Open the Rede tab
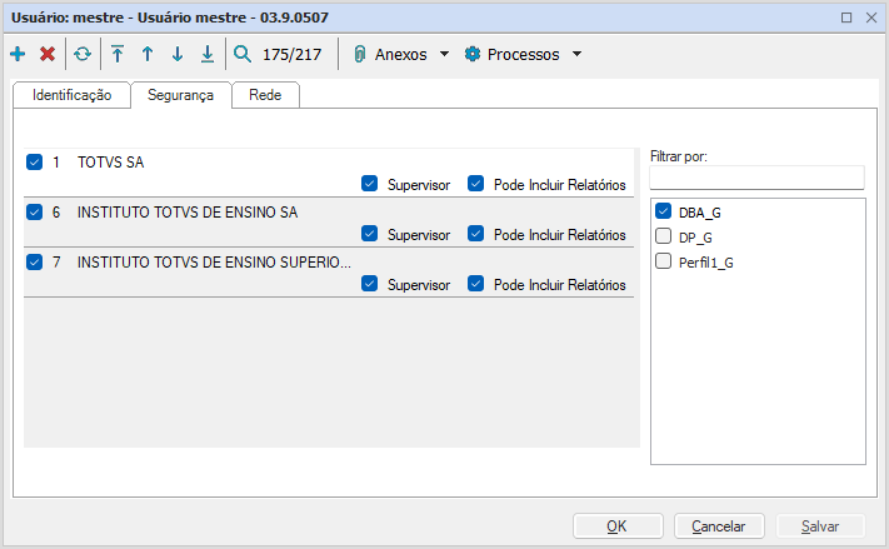The height and width of the screenshot is (549, 889). point(265,95)
